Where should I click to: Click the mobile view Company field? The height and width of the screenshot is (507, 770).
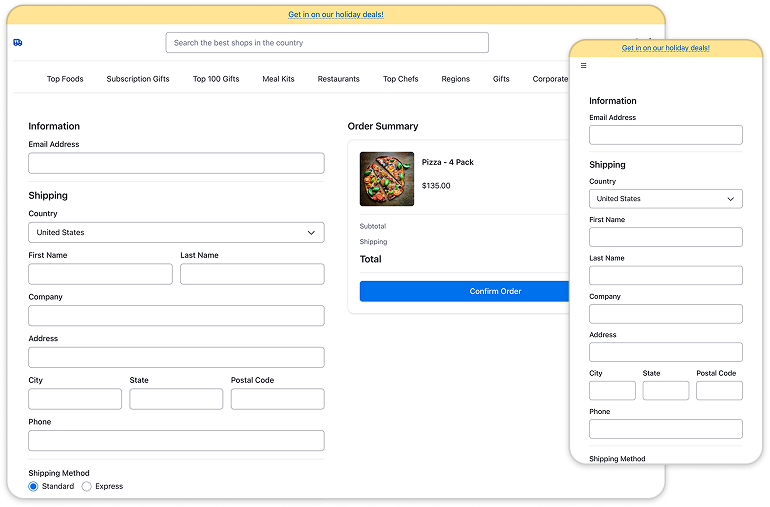coord(665,314)
